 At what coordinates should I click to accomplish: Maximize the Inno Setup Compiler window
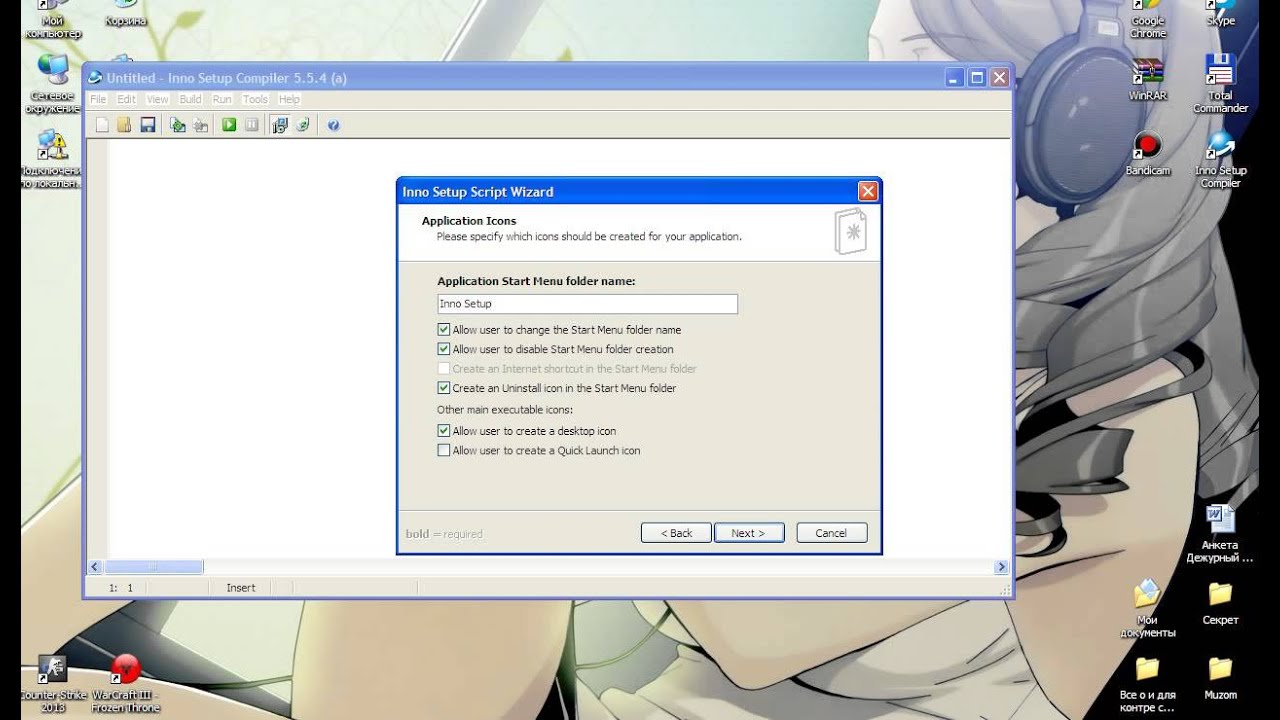pyautogui.click(x=977, y=78)
